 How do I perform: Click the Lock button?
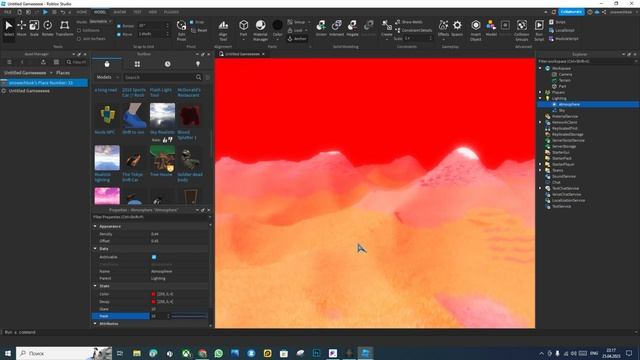[298, 30]
